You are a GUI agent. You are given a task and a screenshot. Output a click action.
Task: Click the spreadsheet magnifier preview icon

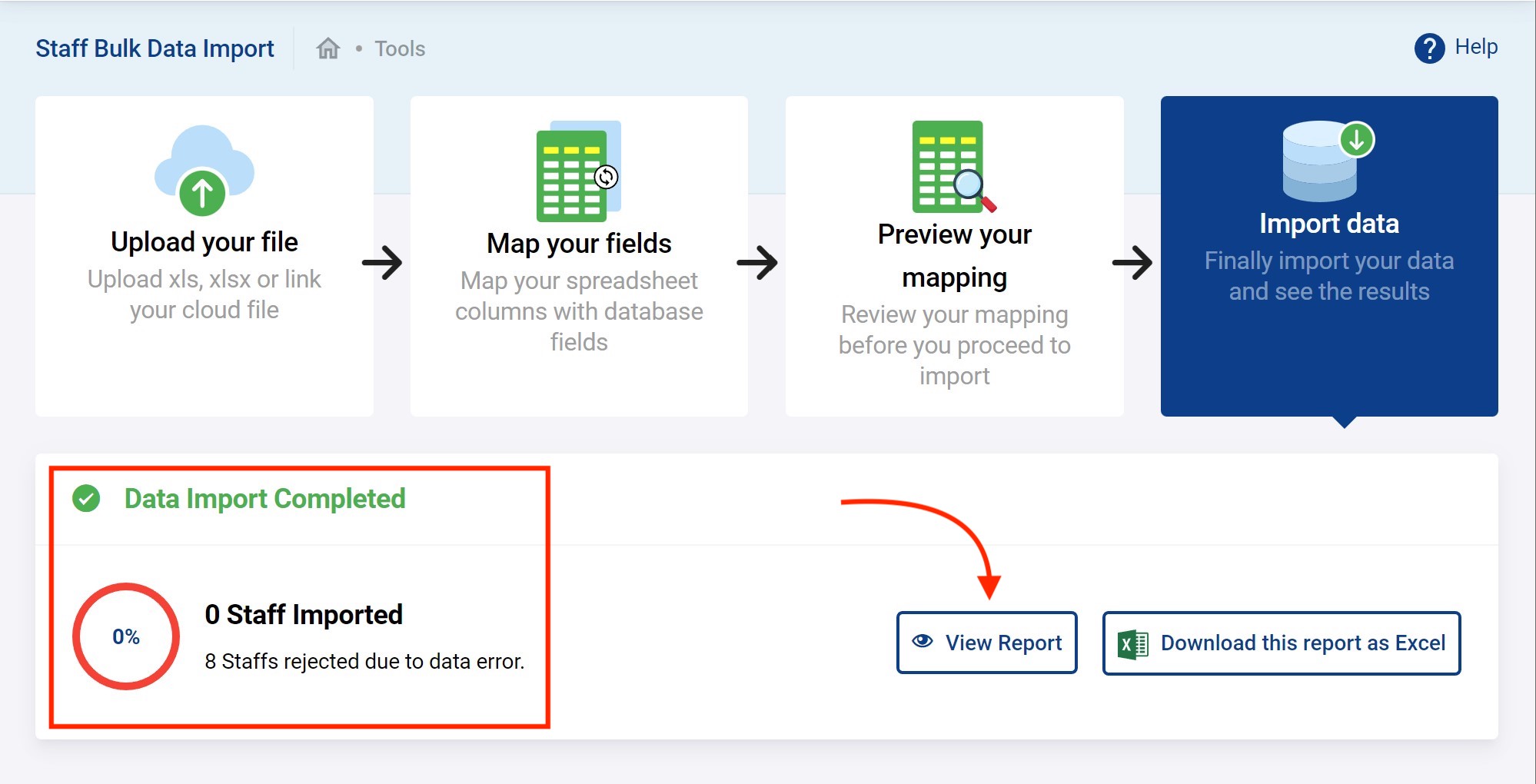(953, 167)
